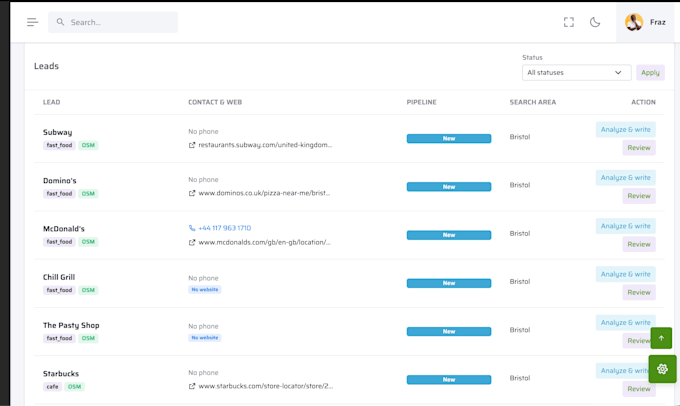Click external link icon for McDonald's website
Screen dimensions: 680x406
click(192, 242)
